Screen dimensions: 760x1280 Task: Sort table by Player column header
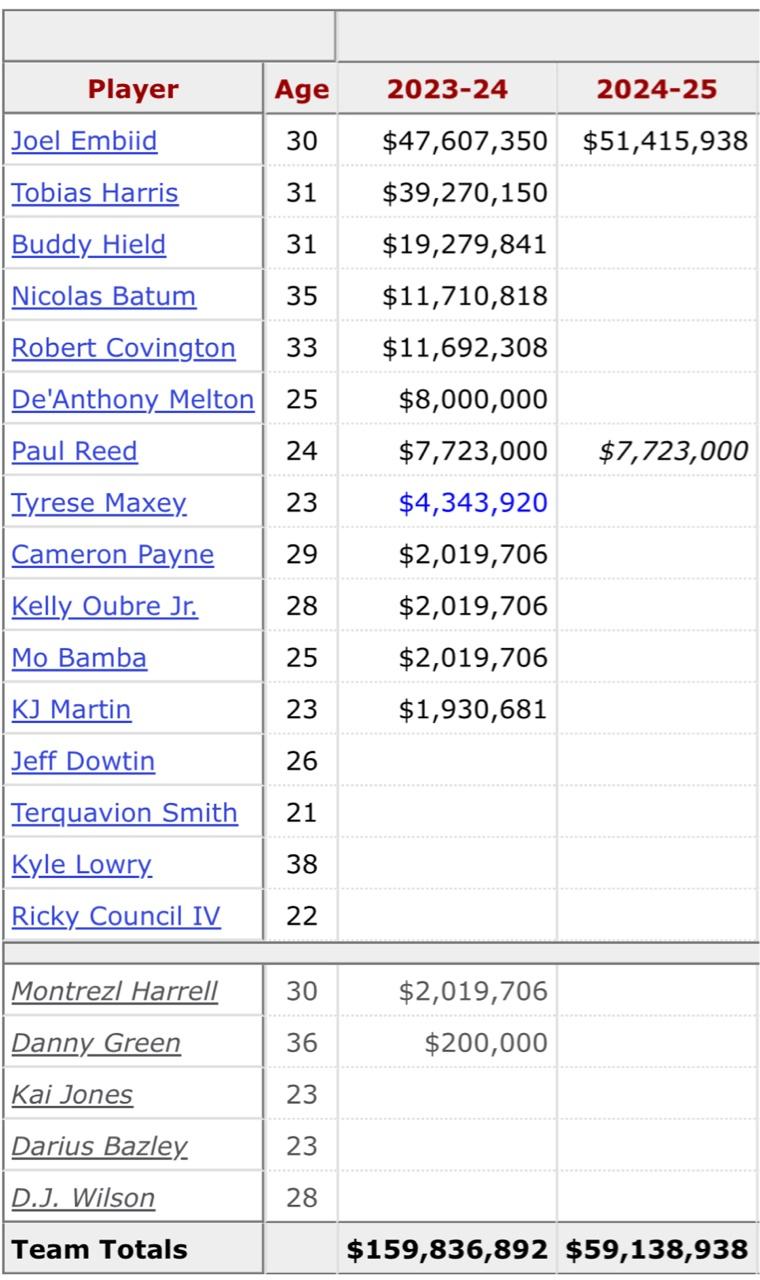pyautogui.click(x=133, y=89)
